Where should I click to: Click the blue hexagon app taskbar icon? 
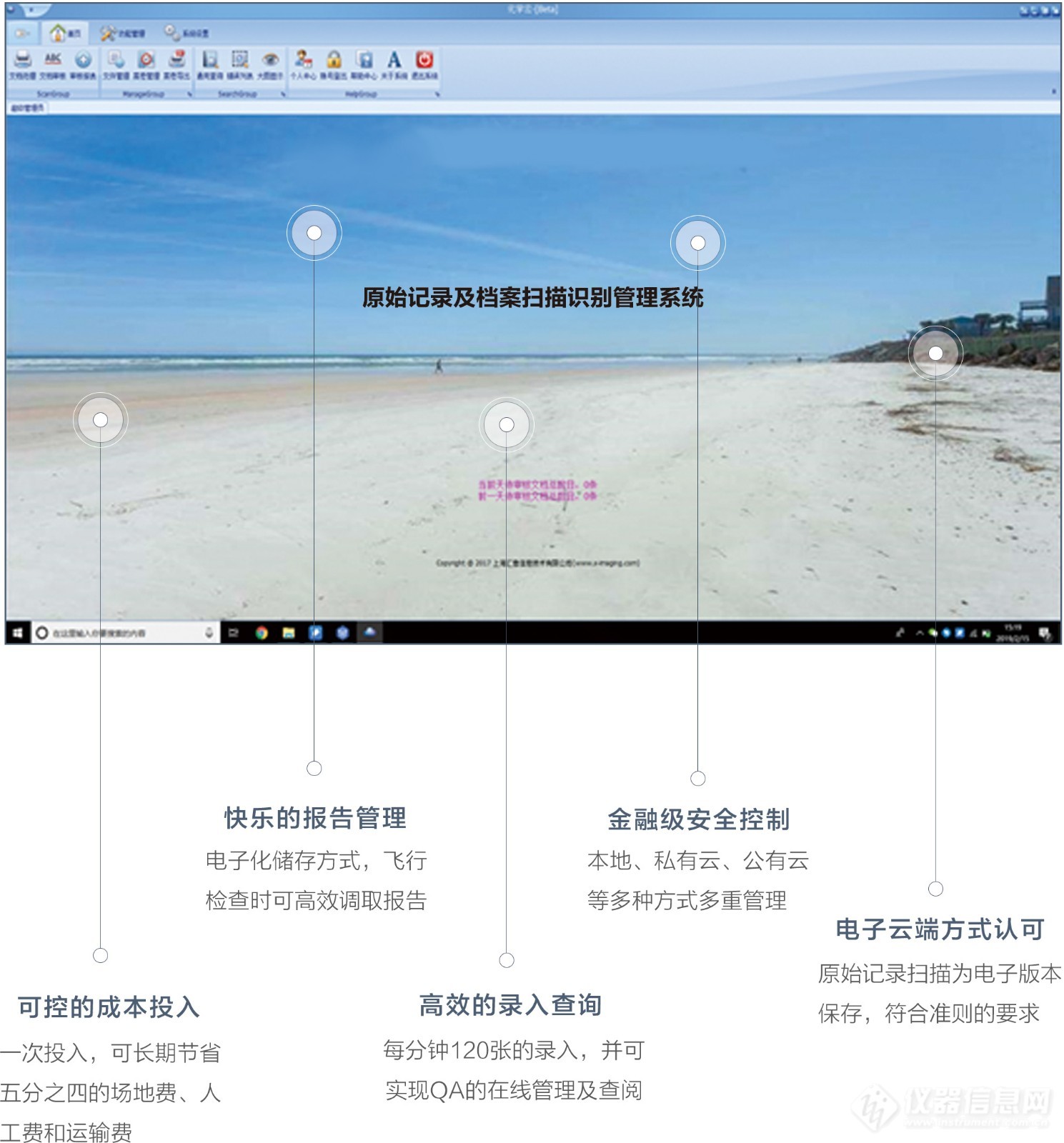pyautogui.click(x=343, y=633)
